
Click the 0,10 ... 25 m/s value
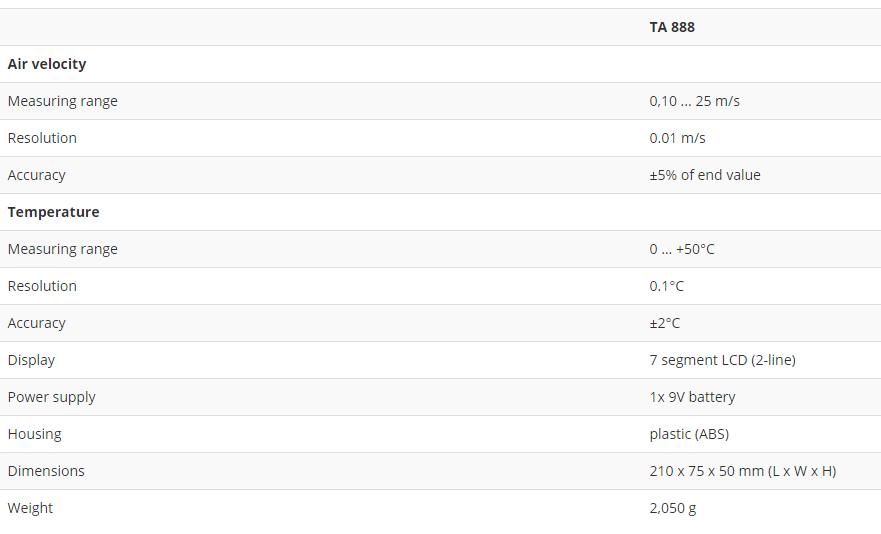click(x=694, y=101)
